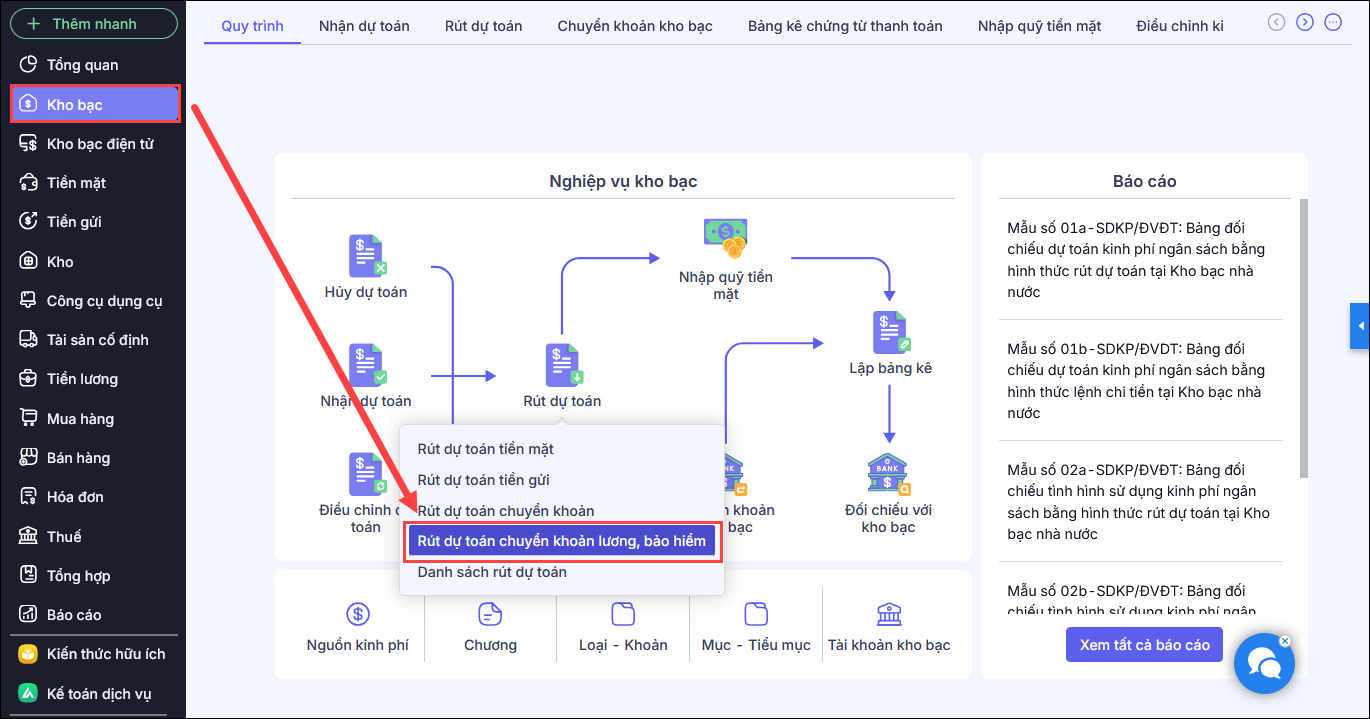1370x719 pixels.
Task: Open Kiến thức hữu ích
Action: click(94, 654)
